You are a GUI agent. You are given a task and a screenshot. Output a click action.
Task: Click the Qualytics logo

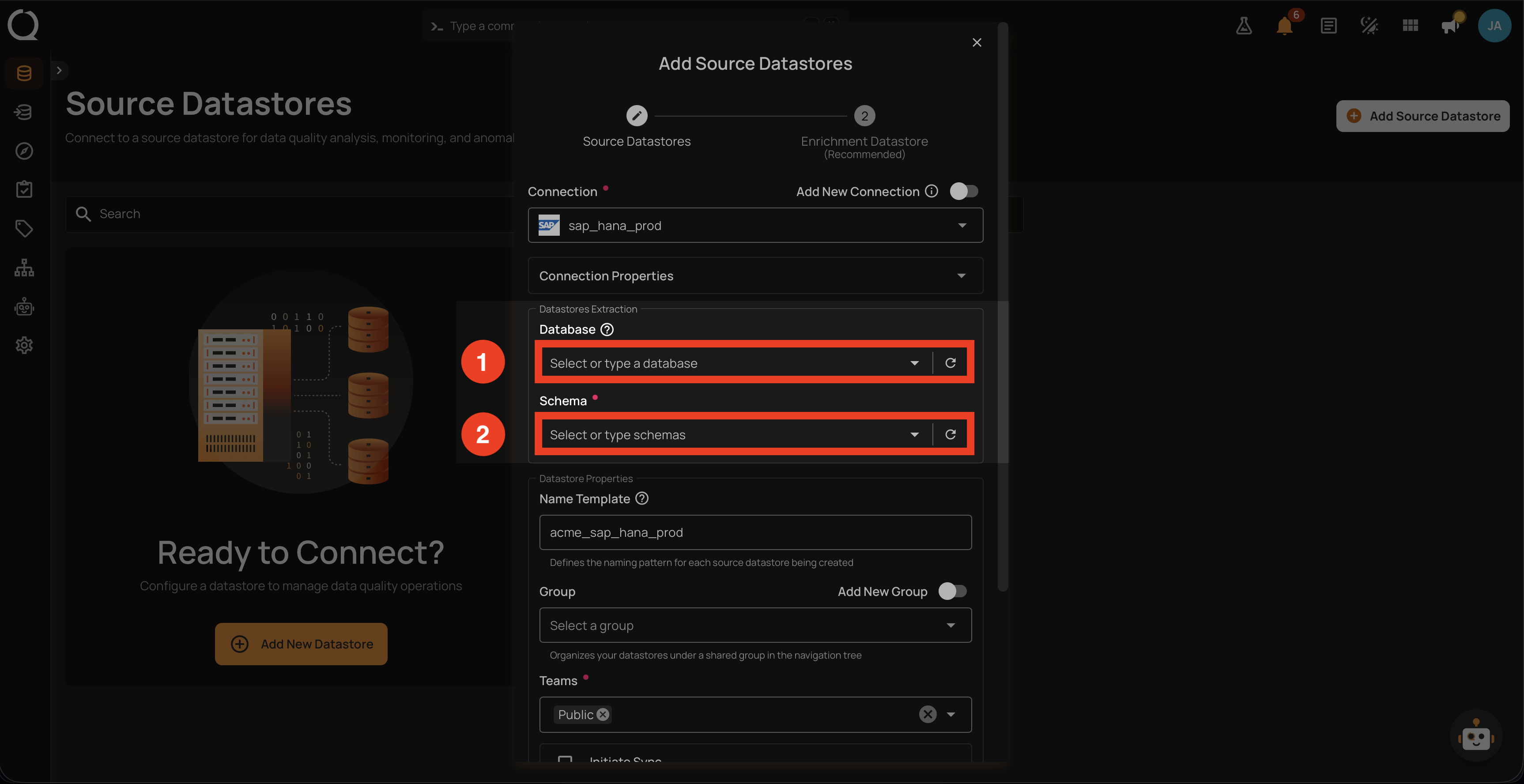(x=23, y=25)
